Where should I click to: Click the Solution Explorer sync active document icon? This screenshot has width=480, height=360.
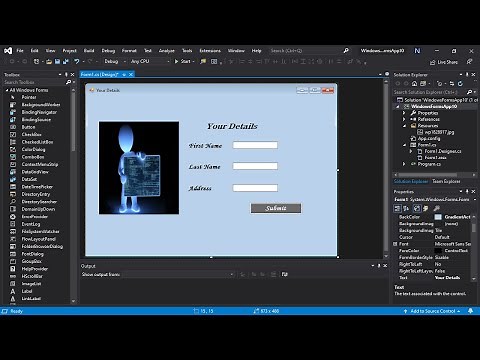(x=452, y=83)
